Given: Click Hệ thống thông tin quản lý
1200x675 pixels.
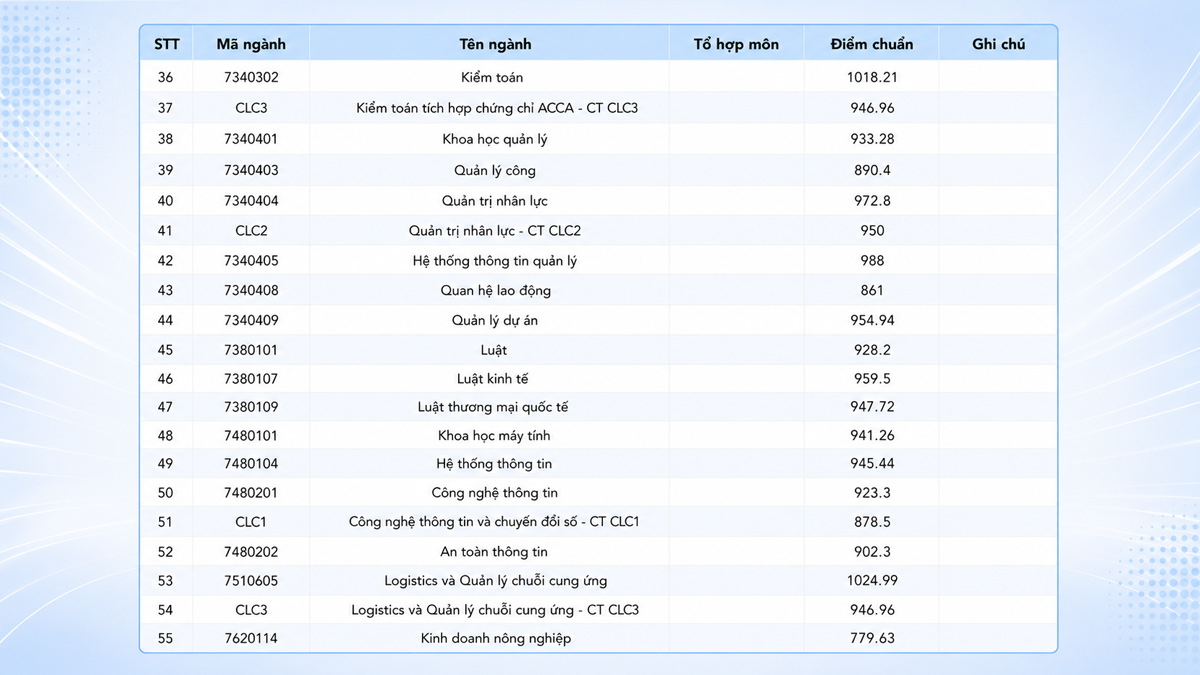Looking at the screenshot, I should pos(495,261).
